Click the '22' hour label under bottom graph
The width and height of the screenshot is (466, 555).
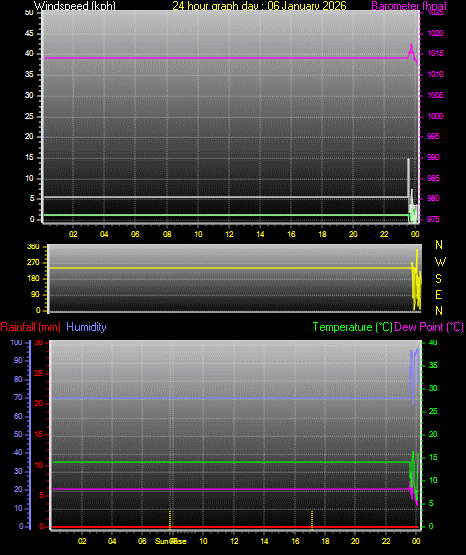386,541
